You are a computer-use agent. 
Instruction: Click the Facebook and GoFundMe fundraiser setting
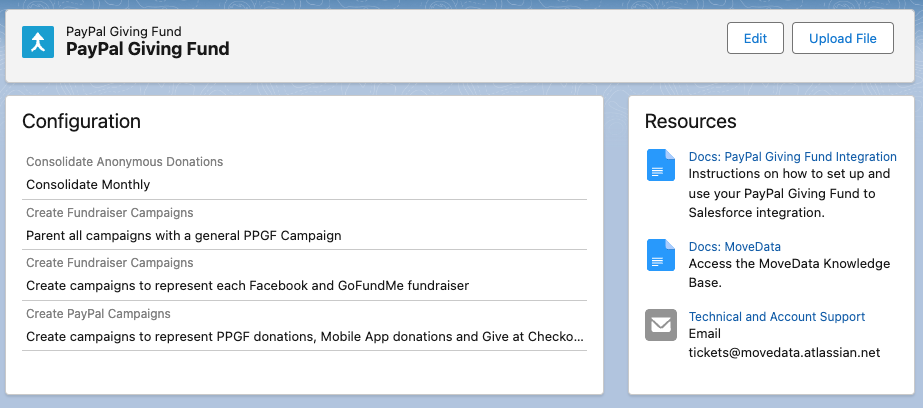click(247, 286)
